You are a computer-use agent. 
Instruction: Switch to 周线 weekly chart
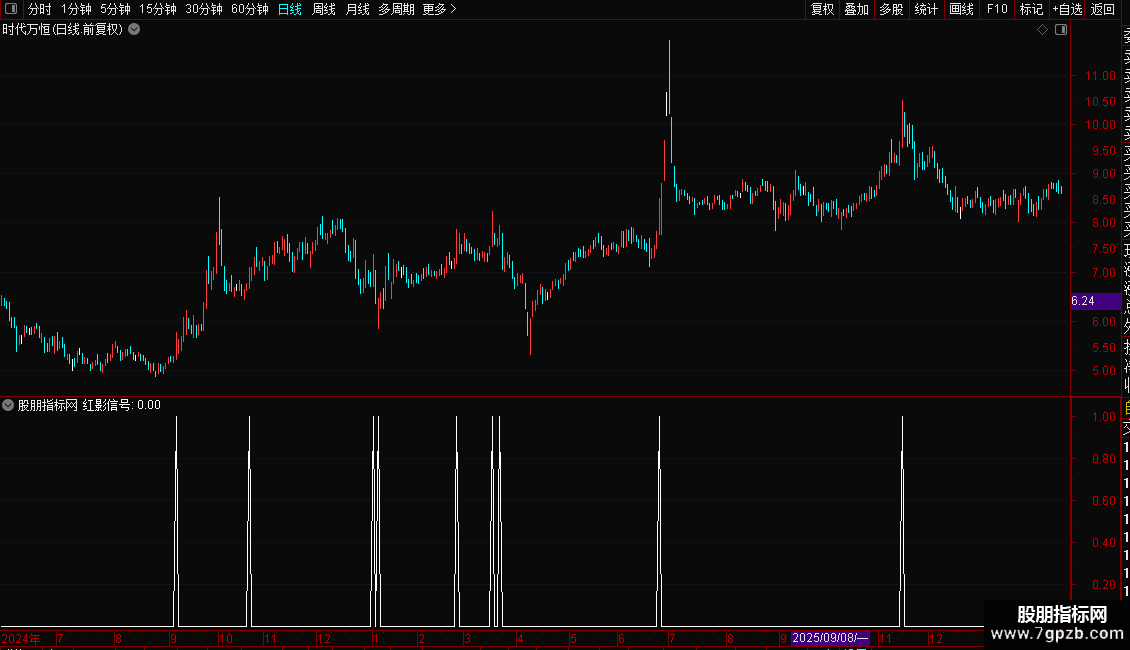click(x=324, y=9)
